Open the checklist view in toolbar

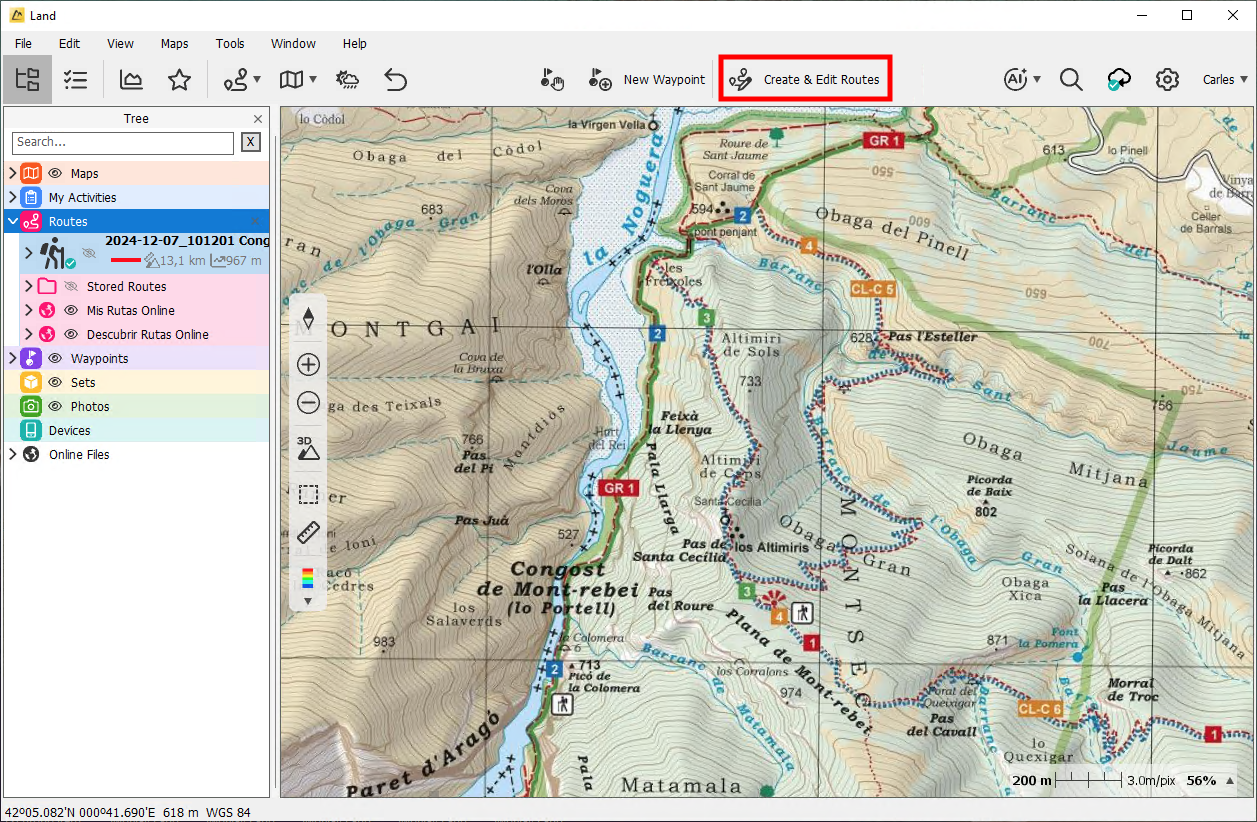[x=75, y=80]
